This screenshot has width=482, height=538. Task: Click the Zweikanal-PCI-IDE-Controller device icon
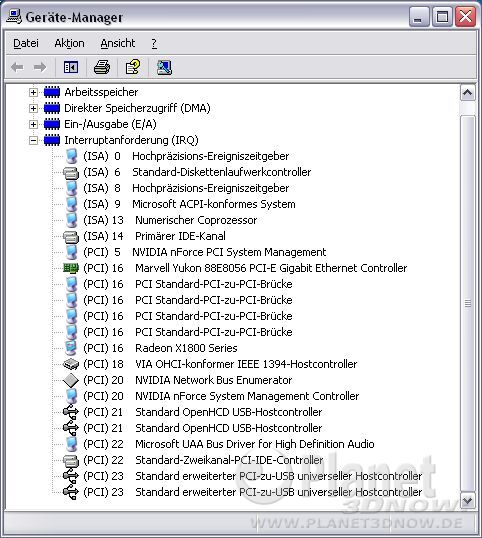71,460
